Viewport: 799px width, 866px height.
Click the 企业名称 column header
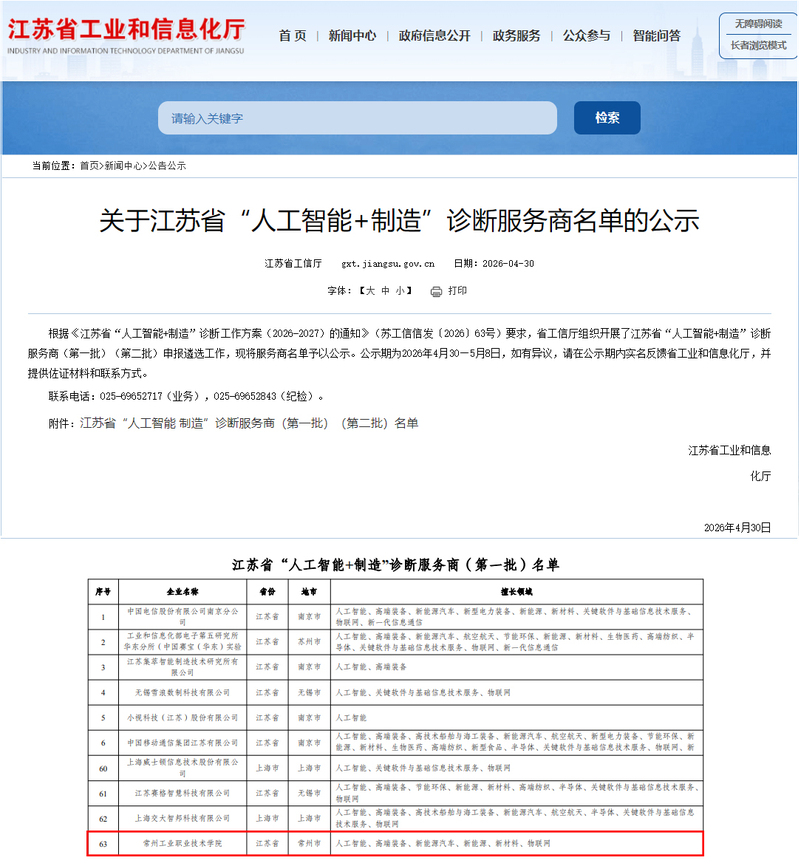pos(182,592)
